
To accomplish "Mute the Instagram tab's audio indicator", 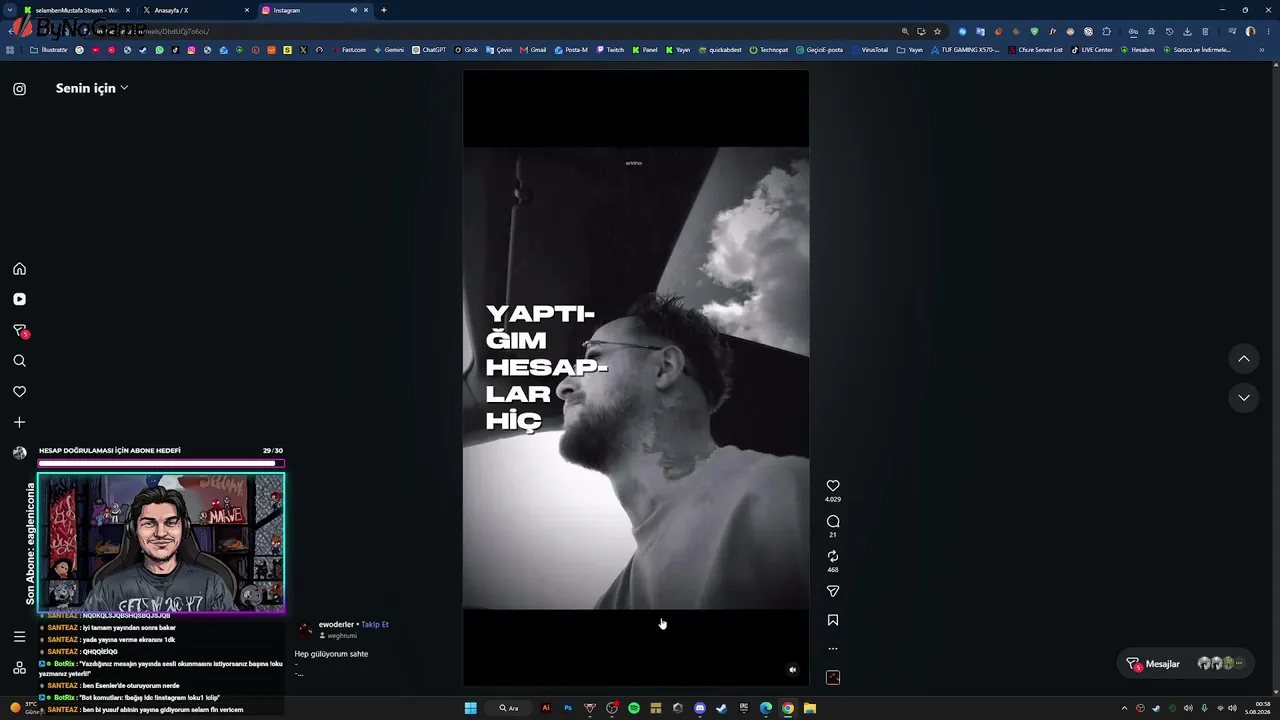I will point(353,10).
